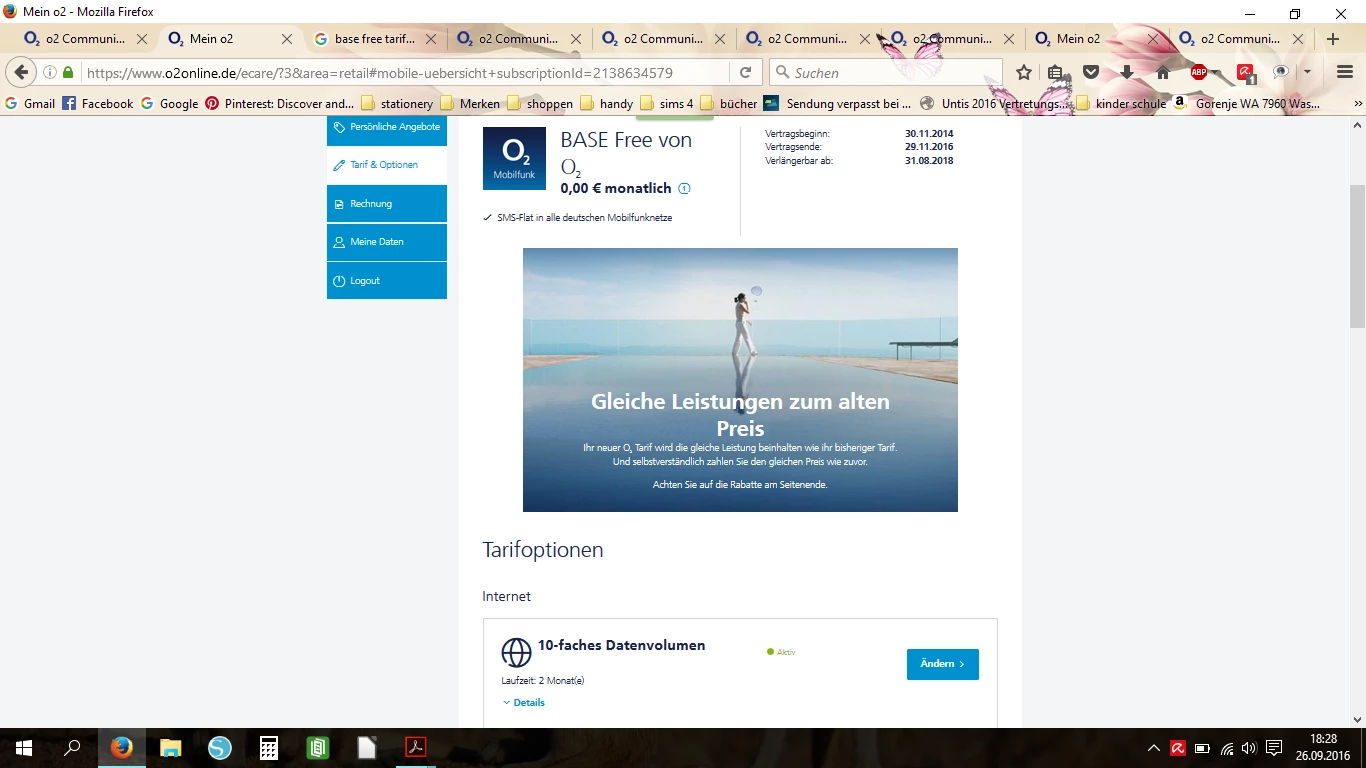Open the Pocket icon in toolbar
The height and width of the screenshot is (768, 1366).
click(1091, 73)
